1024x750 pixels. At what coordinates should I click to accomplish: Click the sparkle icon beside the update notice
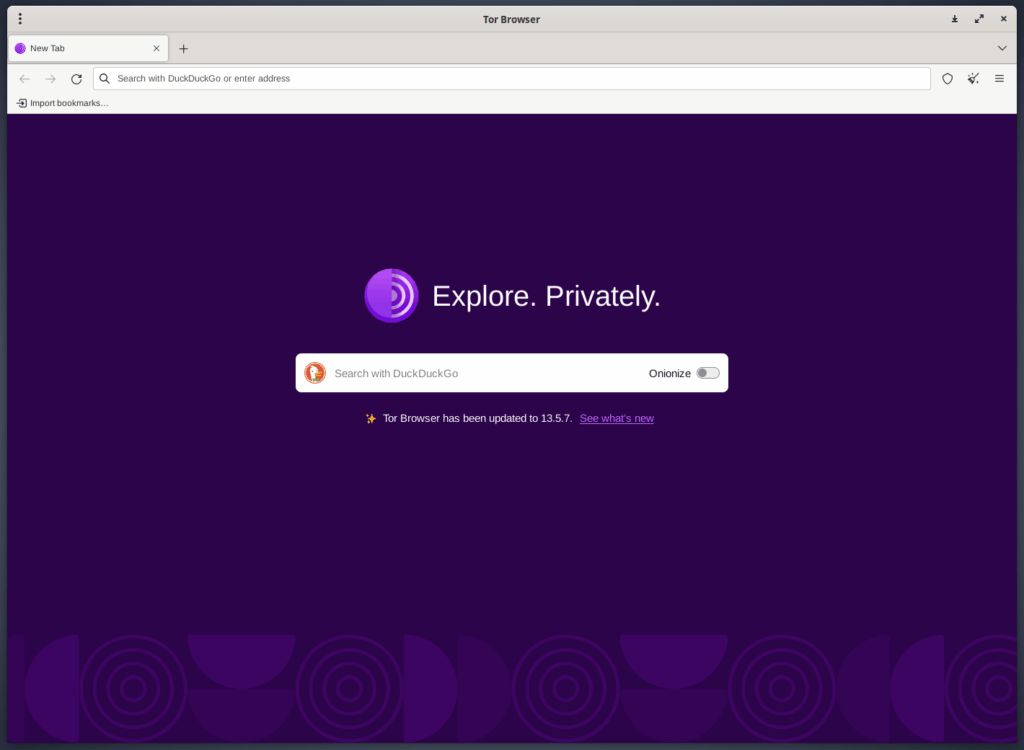point(370,418)
